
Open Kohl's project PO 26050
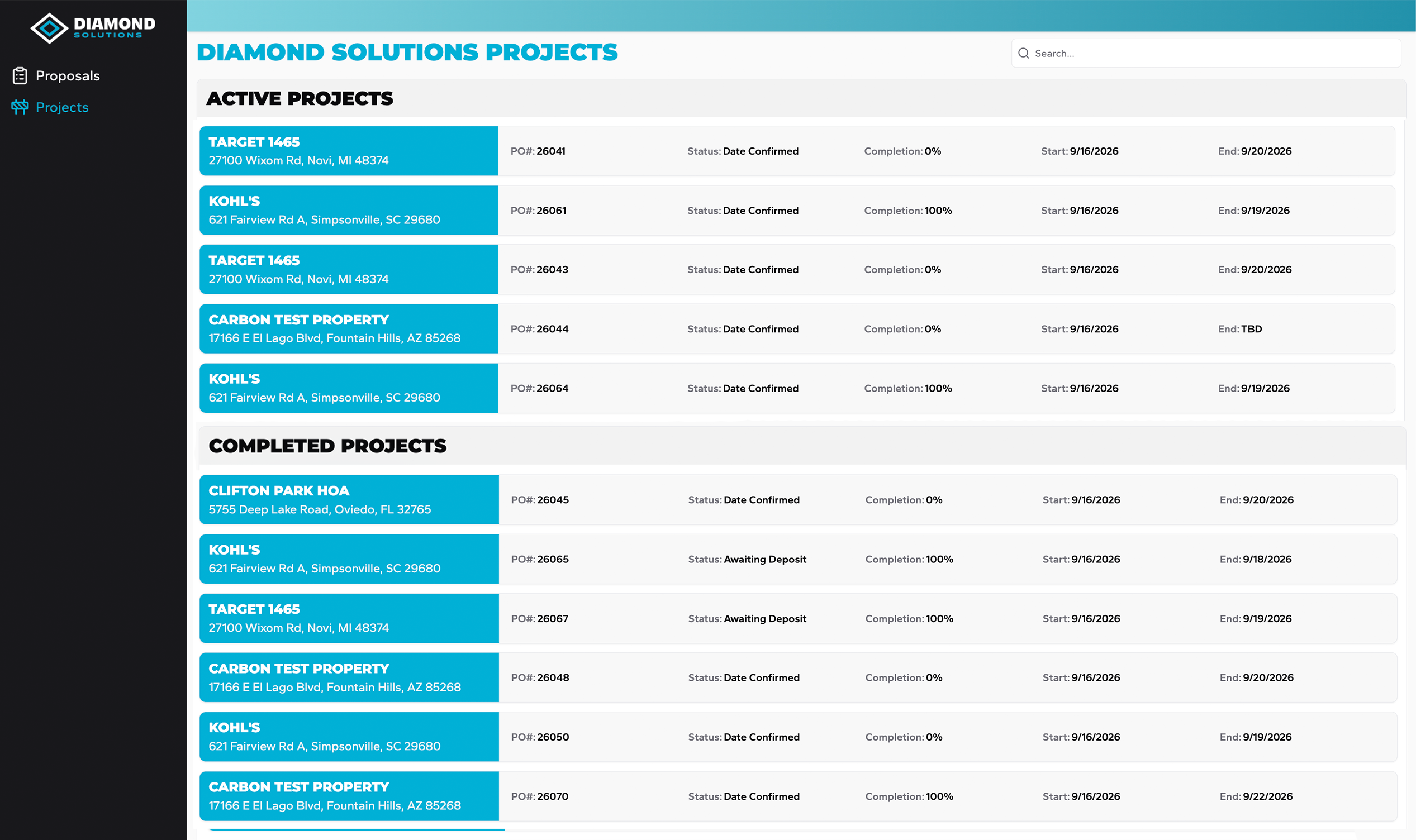click(799, 737)
